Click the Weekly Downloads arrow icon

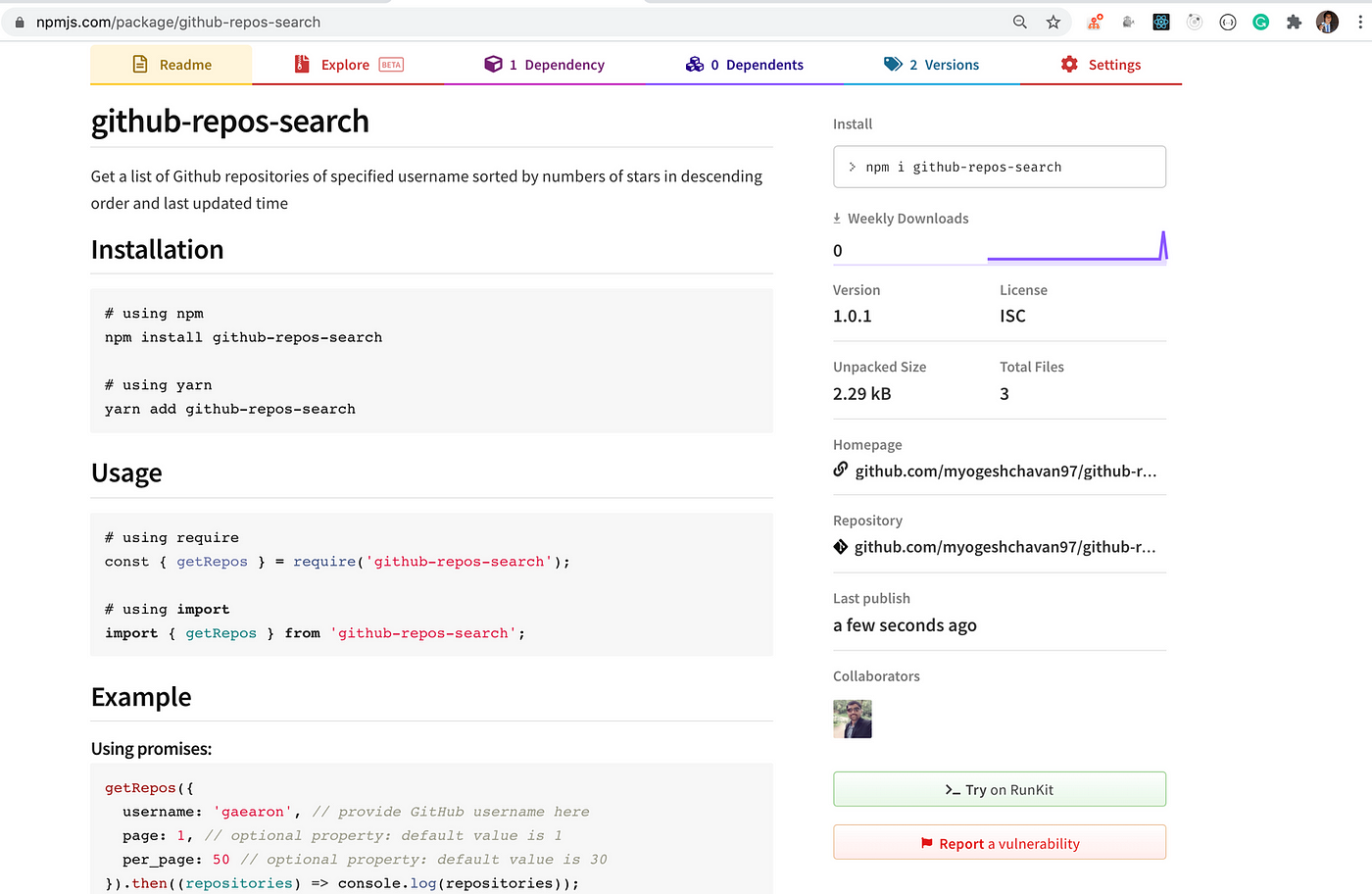[837, 219]
